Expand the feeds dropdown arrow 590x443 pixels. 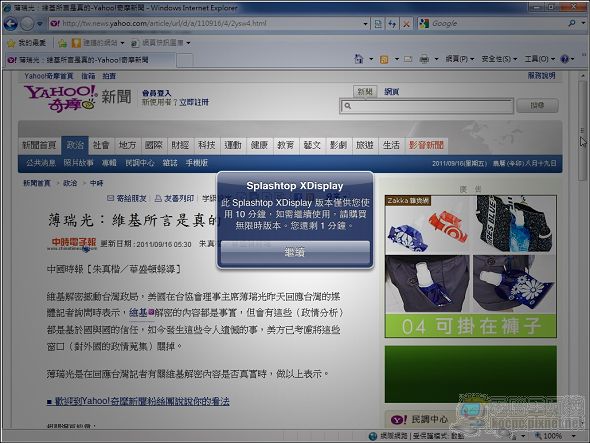coord(396,59)
